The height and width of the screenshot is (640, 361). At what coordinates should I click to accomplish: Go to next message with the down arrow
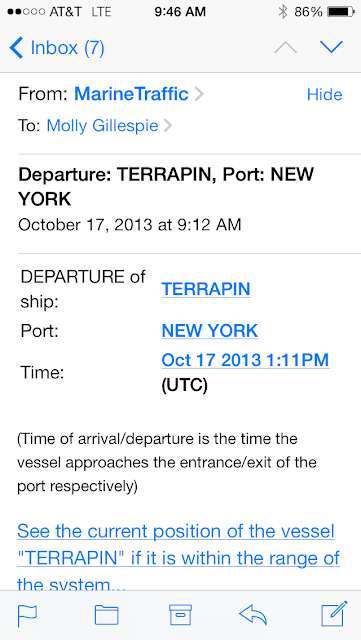tap(331, 47)
